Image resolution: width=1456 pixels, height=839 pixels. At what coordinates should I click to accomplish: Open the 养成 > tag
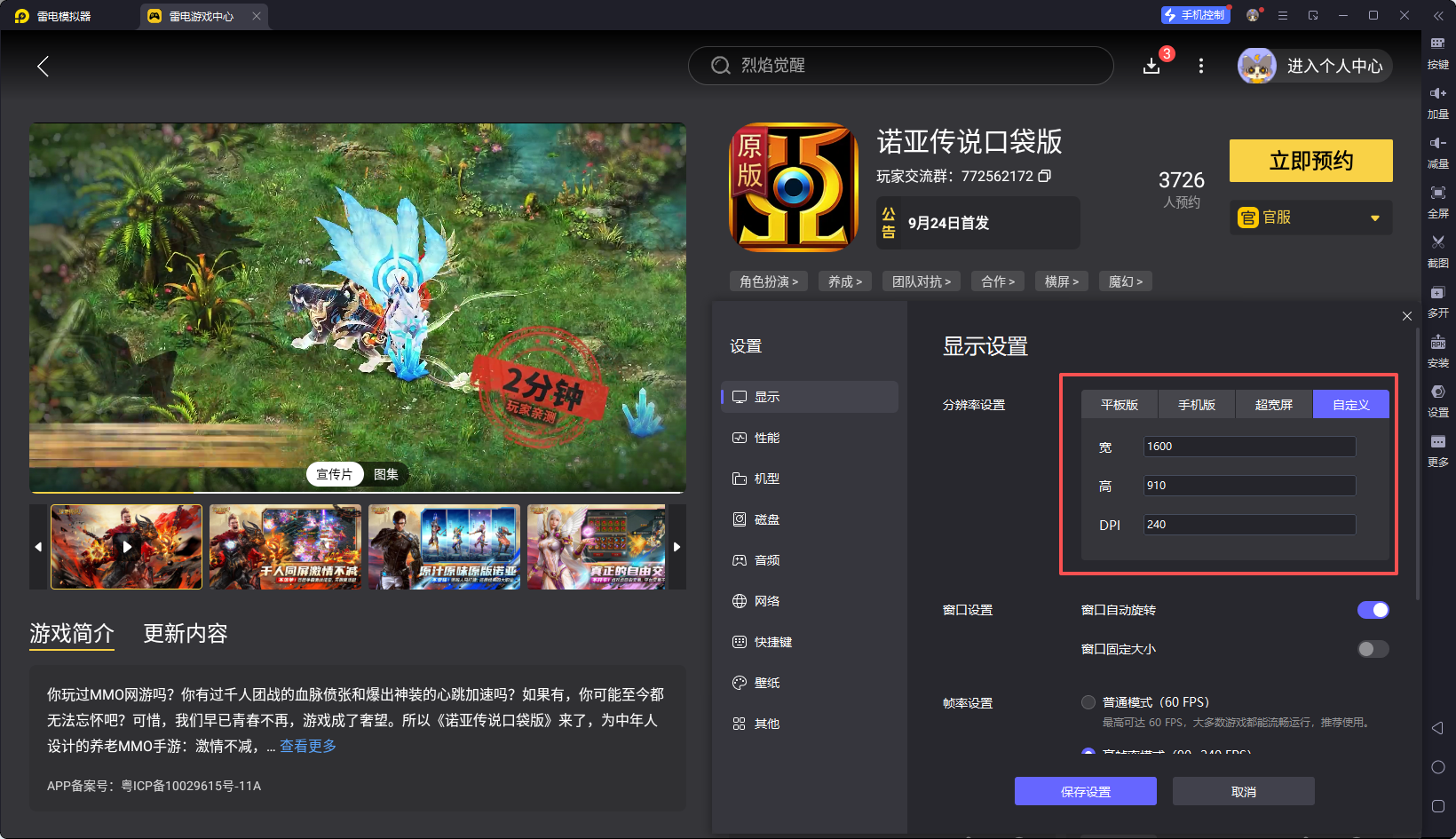click(x=845, y=281)
